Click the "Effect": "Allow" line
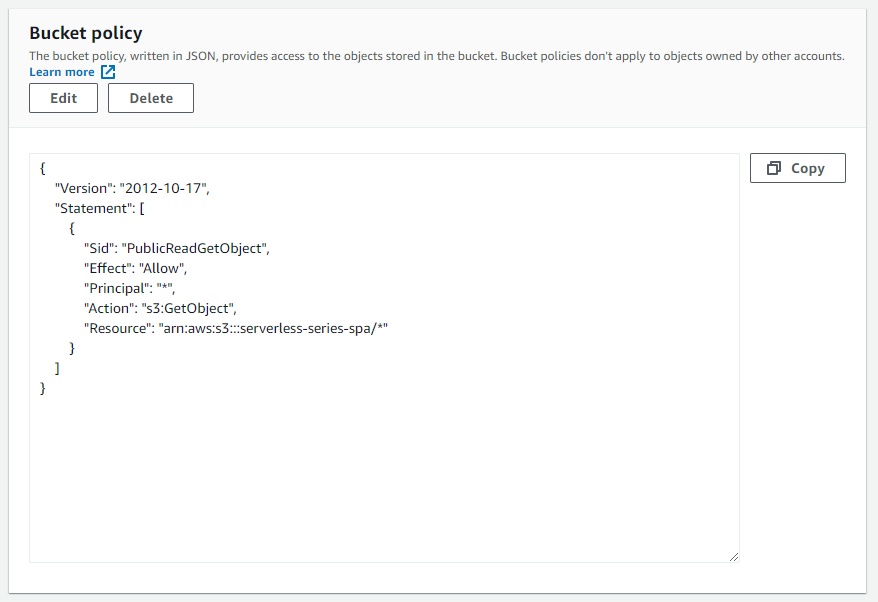The image size is (878, 602). coord(136,268)
